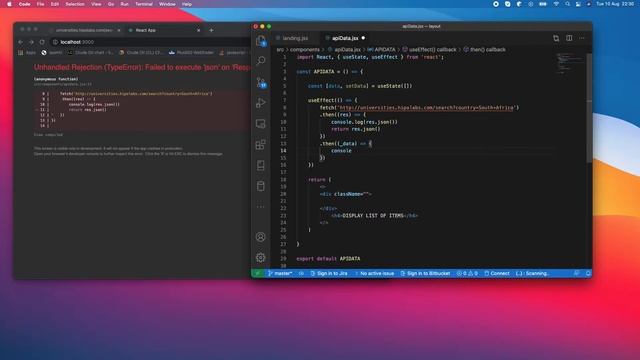Click the feedback icon in status bar
Viewport: 640px width, 360px height.
point(576,273)
